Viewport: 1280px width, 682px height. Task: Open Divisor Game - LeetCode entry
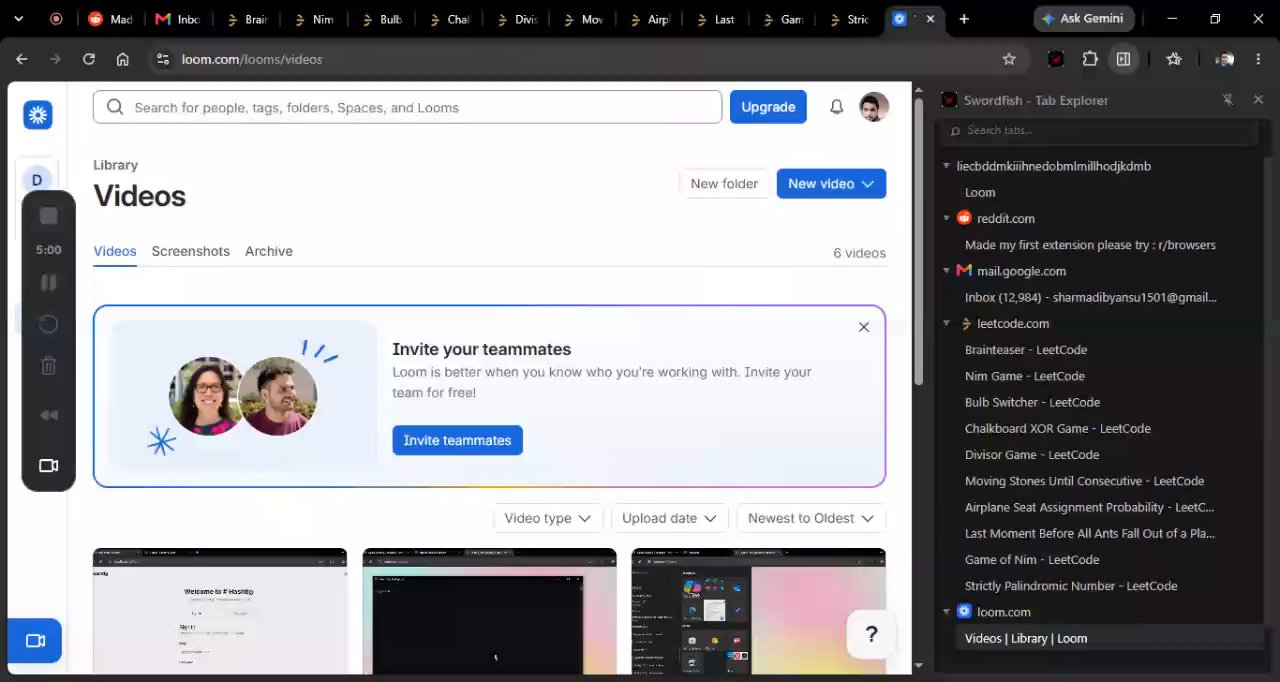pyautogui.click(x=1032, y=455)
